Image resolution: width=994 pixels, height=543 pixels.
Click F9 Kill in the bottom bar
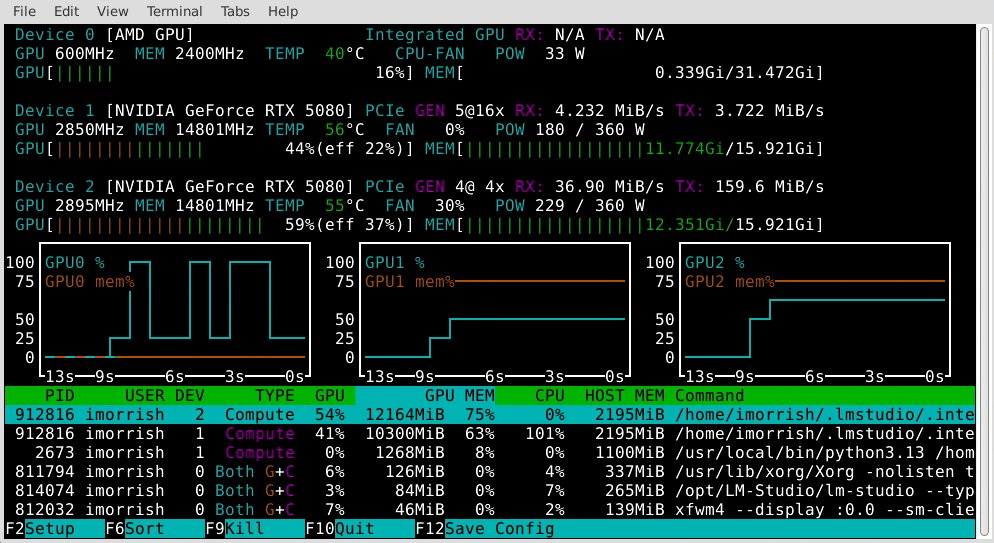235,528
